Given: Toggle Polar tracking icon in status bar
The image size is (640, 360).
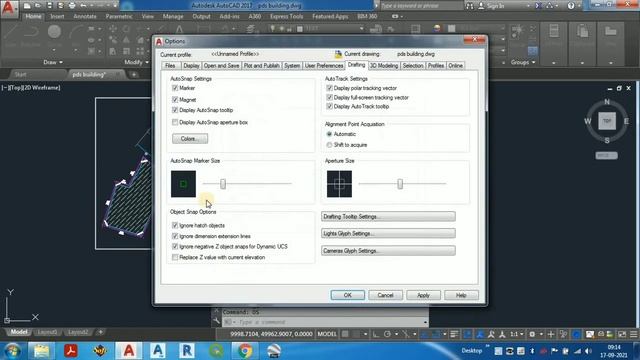Looking at the screenshot, I should [387, 334].
